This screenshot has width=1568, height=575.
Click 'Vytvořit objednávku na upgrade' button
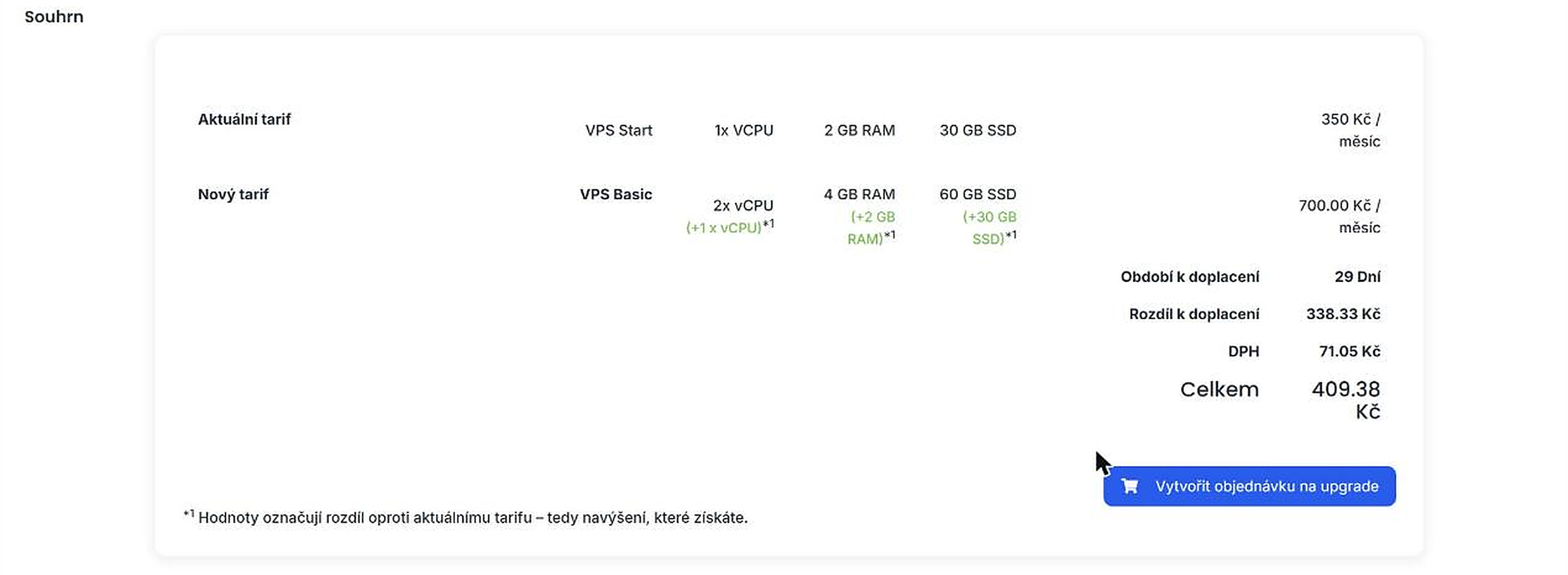tap(1249, 486)
